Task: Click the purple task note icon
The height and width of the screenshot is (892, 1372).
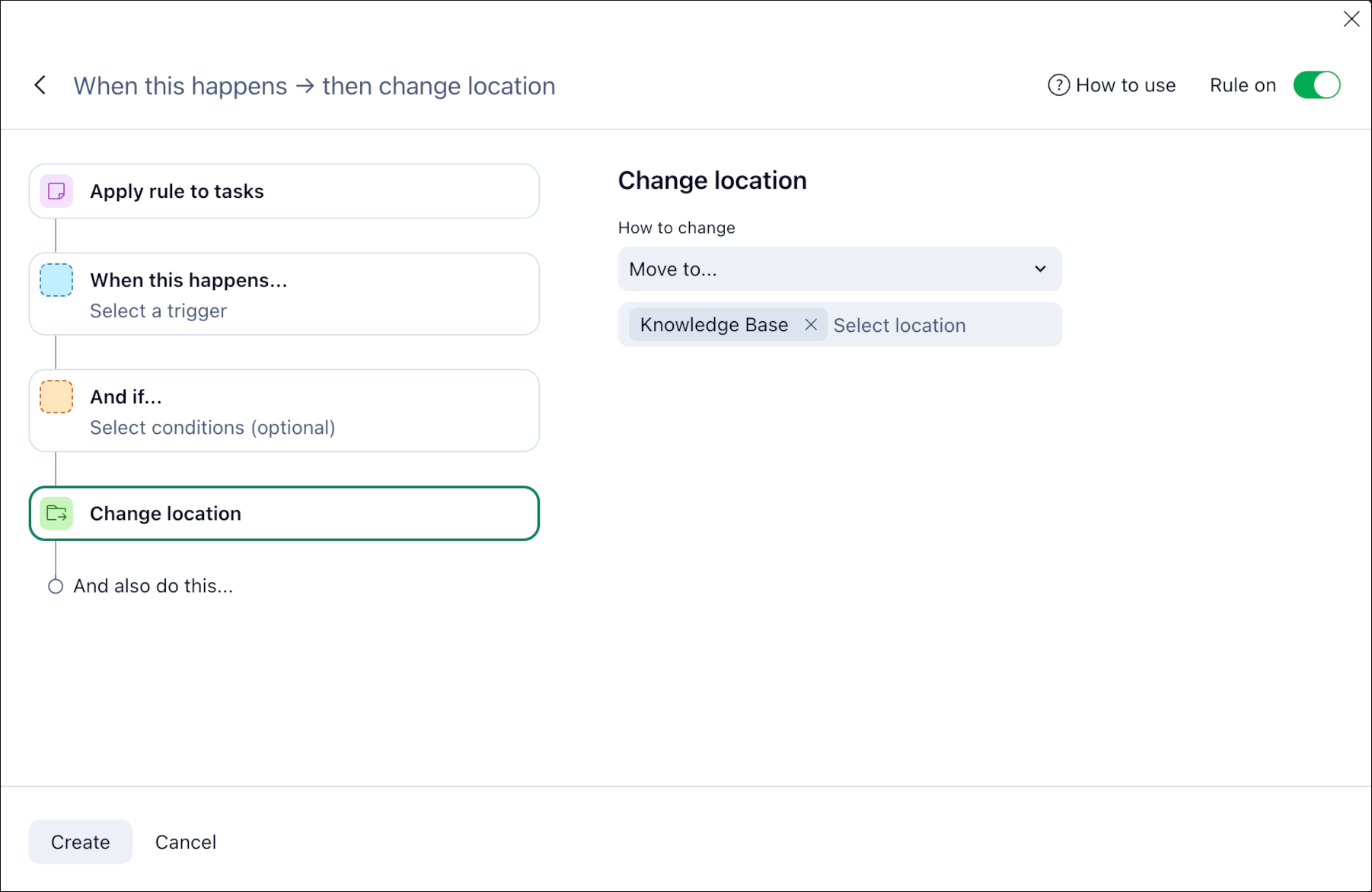Action: pos(56,191)
